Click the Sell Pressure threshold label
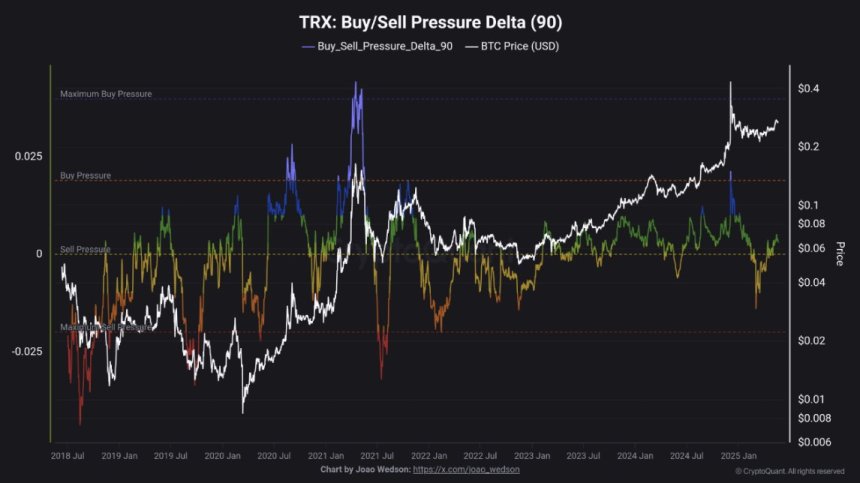This screenshot has height=483, width=860. 86,248
